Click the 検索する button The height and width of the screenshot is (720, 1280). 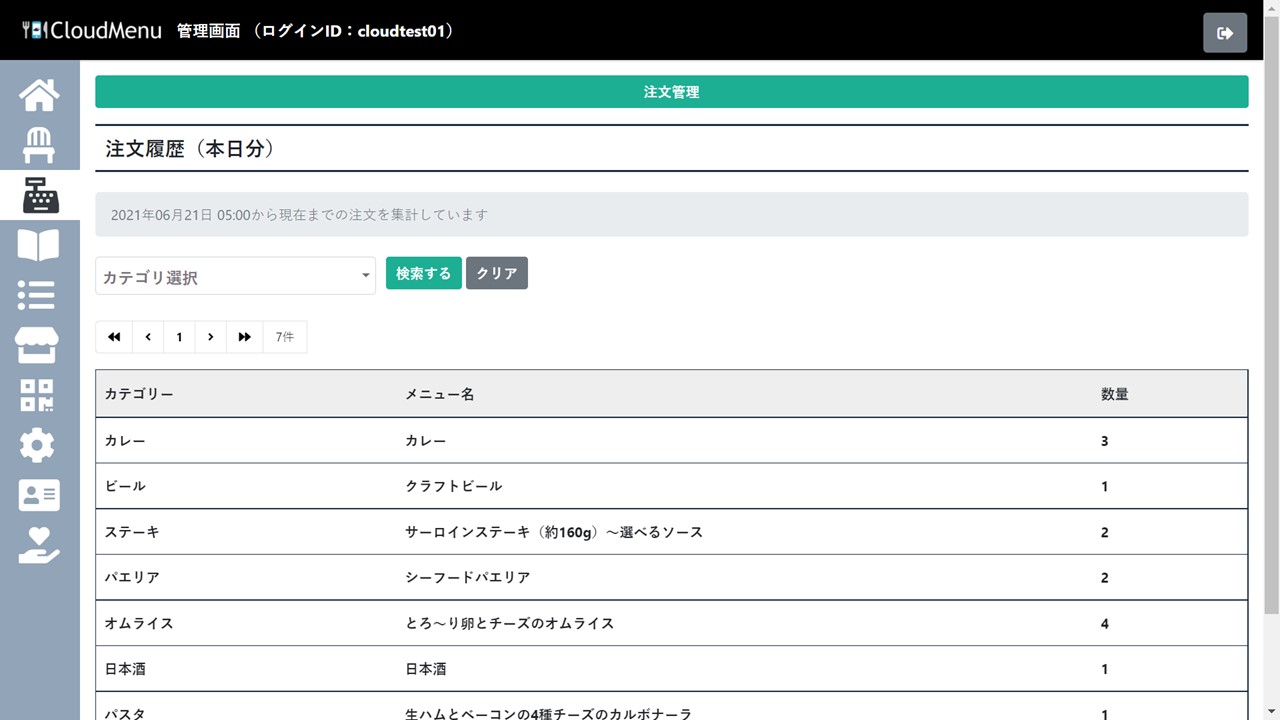pos(424,273)
